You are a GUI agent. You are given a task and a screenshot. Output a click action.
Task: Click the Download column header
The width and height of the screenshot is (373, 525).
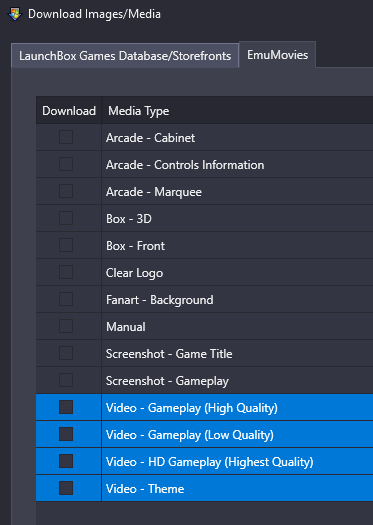tap(69, 110)
